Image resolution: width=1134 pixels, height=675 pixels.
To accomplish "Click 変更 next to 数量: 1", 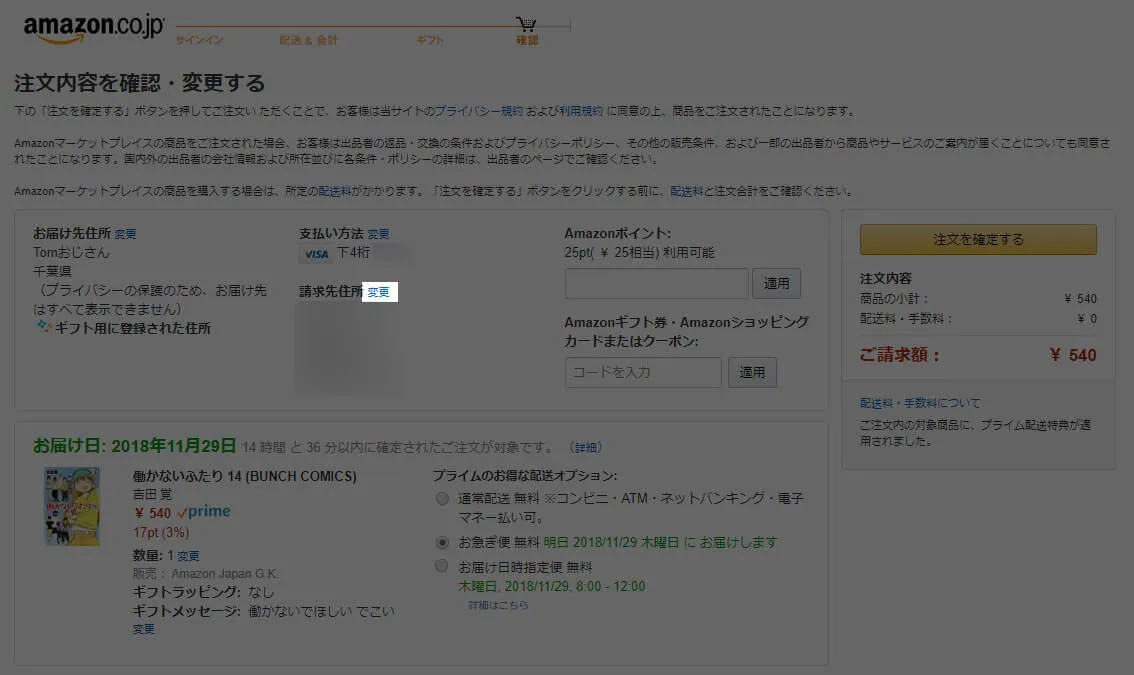I will tap(188, 556).
